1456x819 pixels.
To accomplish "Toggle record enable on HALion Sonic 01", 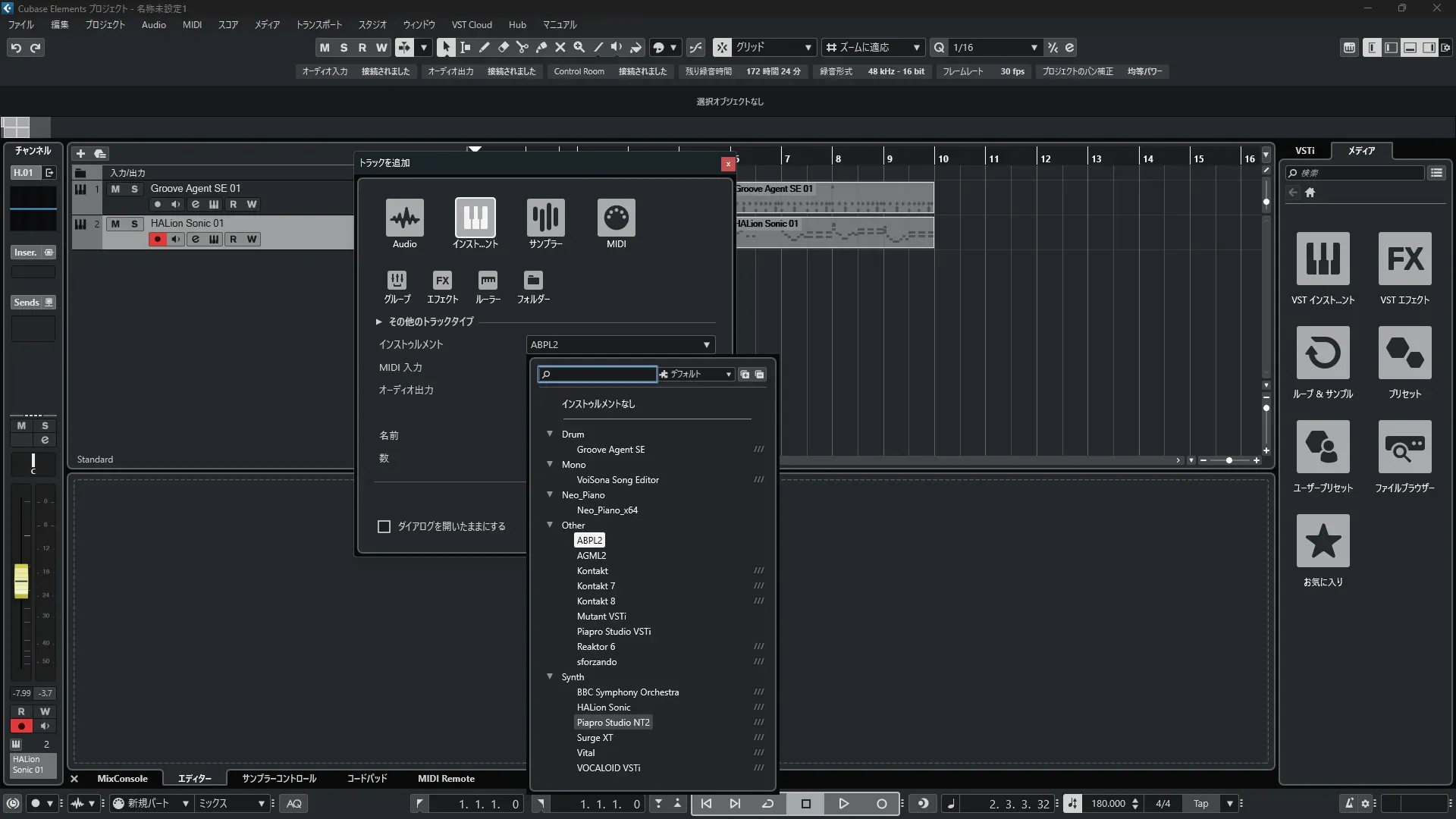I will point(157,240).
